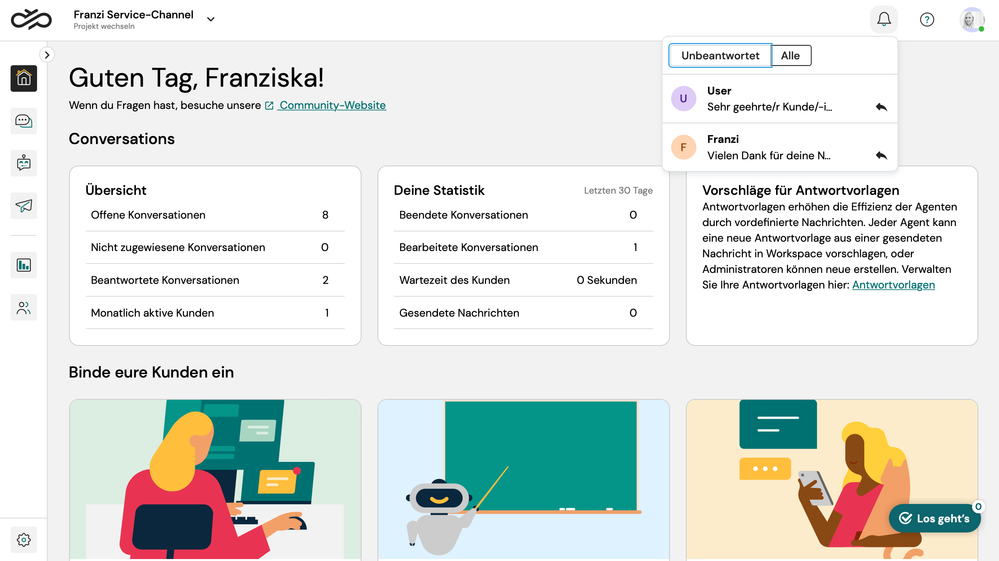Open the Conversations chat bubble icon
The height and width of the screenshot is (561, 999).
24,121
